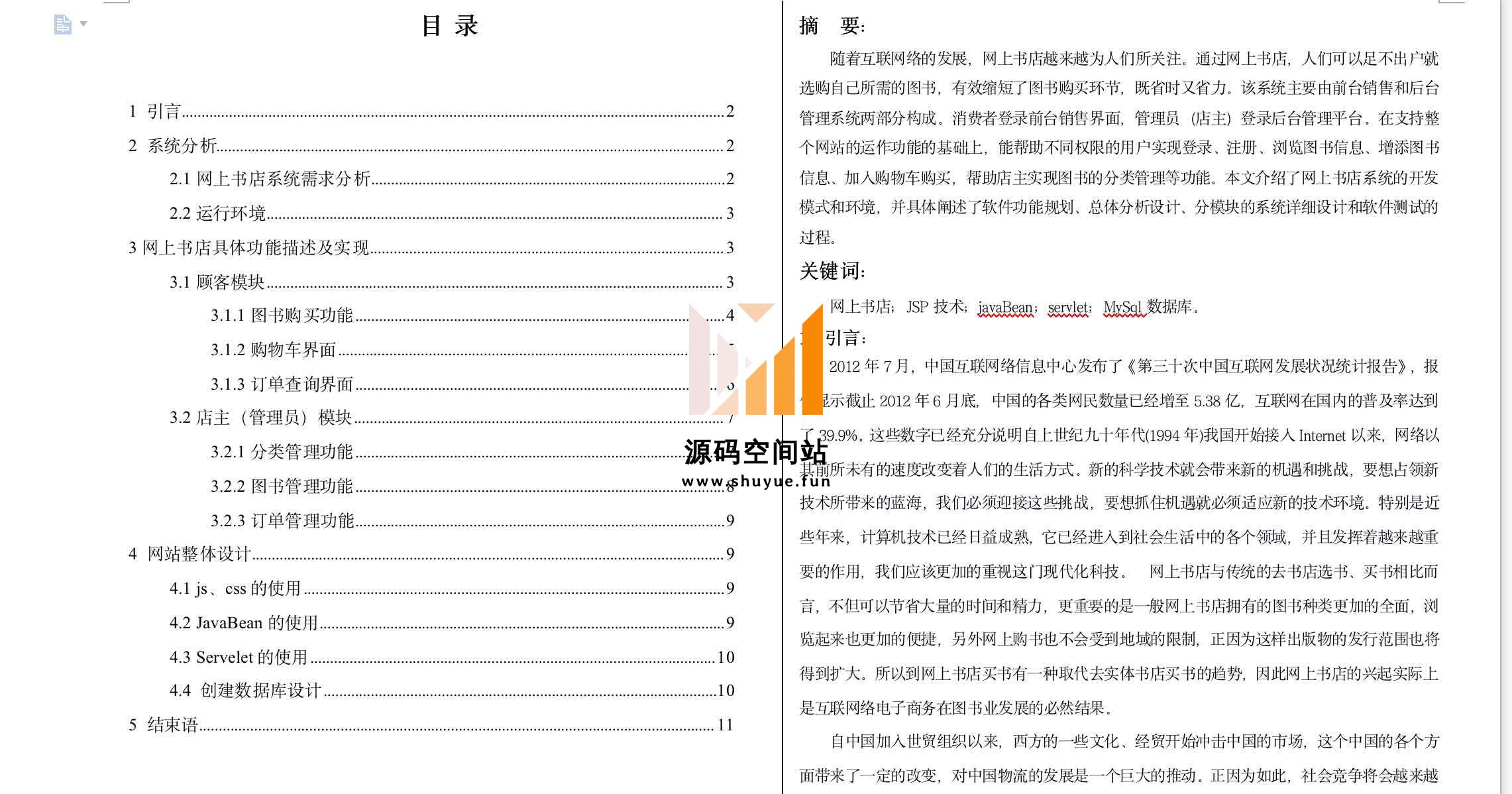Click the underlined word MySql in keywords
Viewport: 1512px width, 794px height.
pyautogui.click(x=1122, y=308)
